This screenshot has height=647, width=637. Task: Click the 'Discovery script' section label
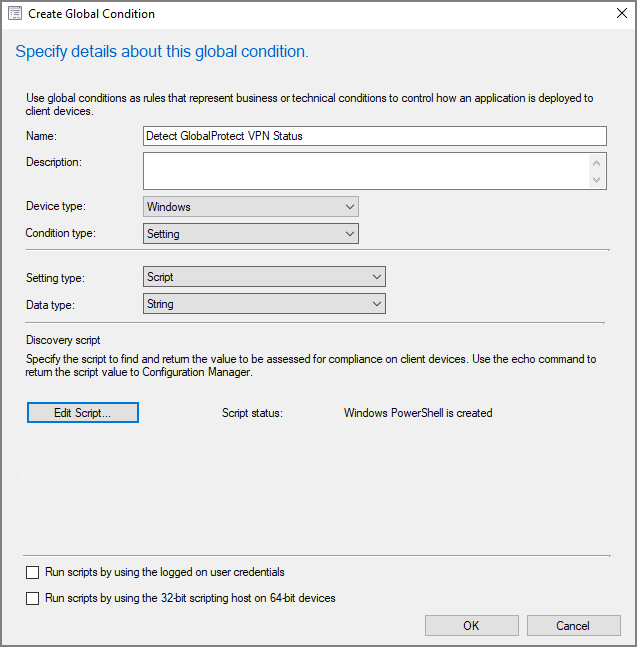click(x=63, y=340)
